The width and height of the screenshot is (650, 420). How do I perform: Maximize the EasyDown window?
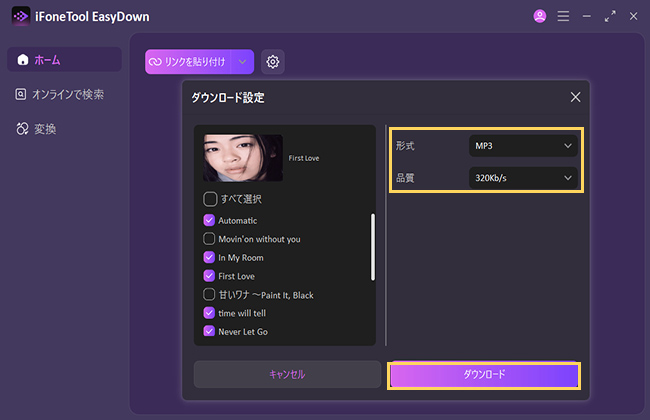pyautogui.click(x=610, y=16)
